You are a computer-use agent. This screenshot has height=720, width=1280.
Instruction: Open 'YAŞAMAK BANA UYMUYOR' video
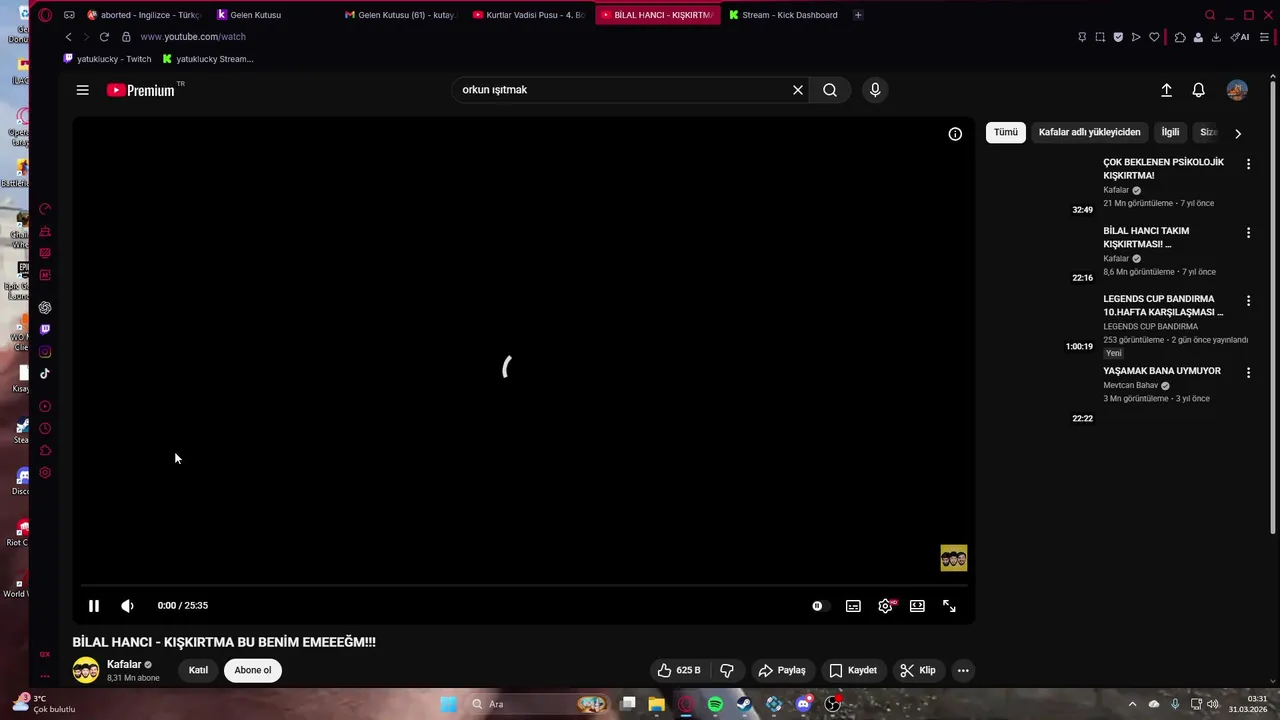pos(1162,371)
